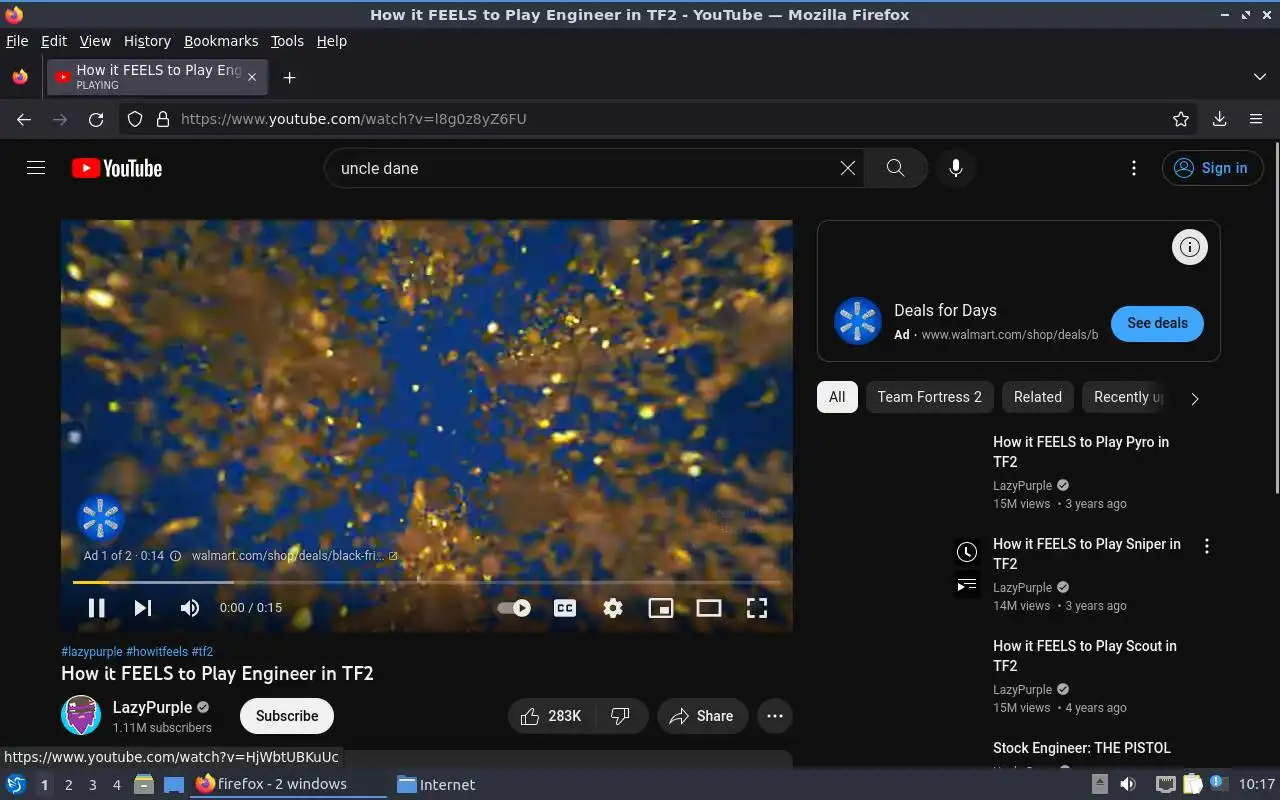This screenshot has width=1280, height=800.
Task: Search with your voice microphone icon
Action: [956, 168]
